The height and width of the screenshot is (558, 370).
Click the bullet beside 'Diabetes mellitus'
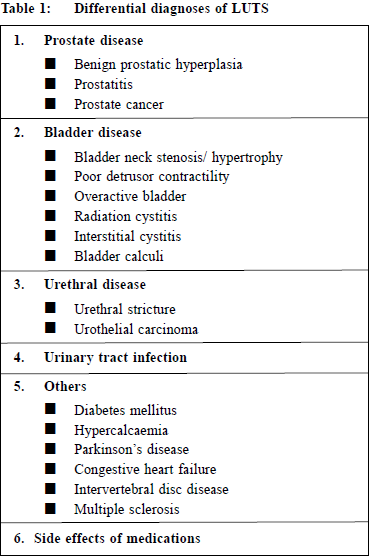click(x=50, y=409)
